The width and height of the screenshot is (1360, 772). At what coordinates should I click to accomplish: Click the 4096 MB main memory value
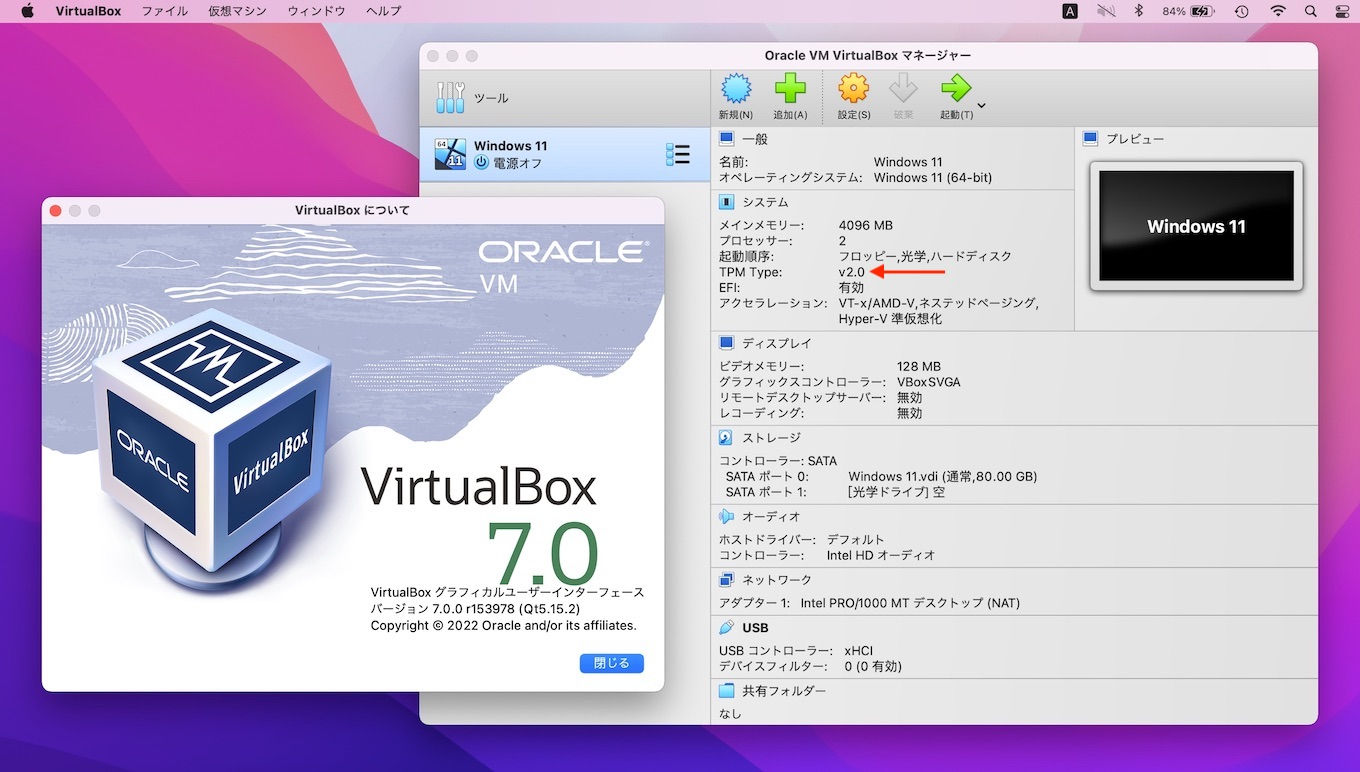tap(866, 226)
